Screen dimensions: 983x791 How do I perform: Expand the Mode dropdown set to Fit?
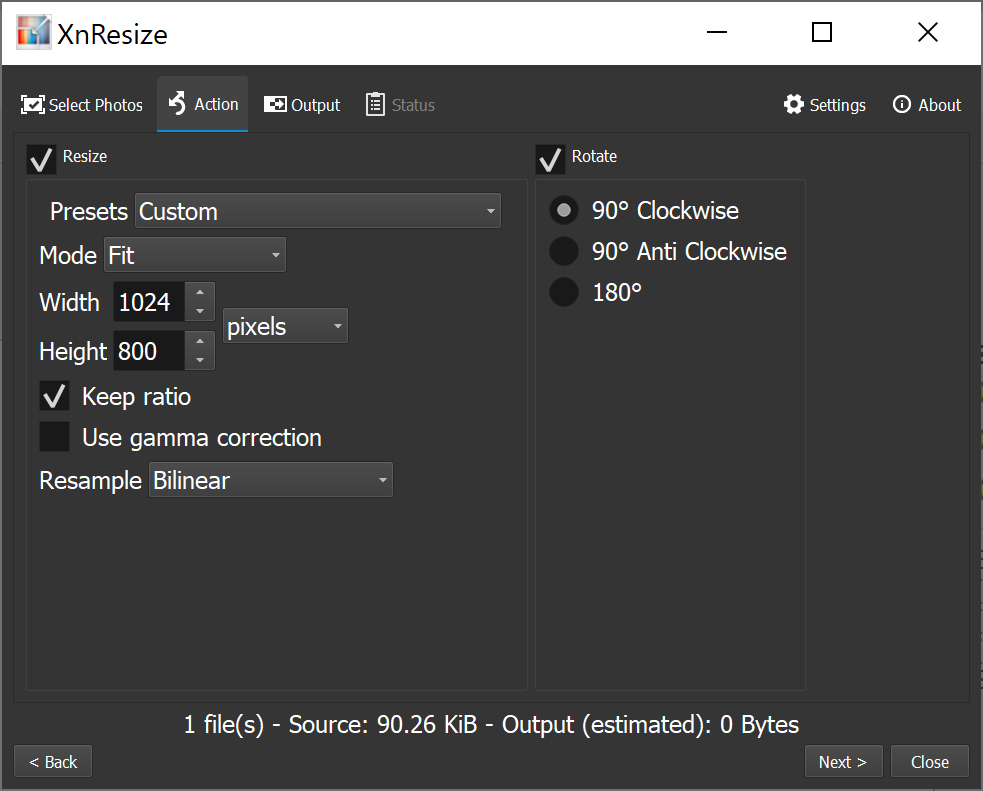click(x=195, y=255)
